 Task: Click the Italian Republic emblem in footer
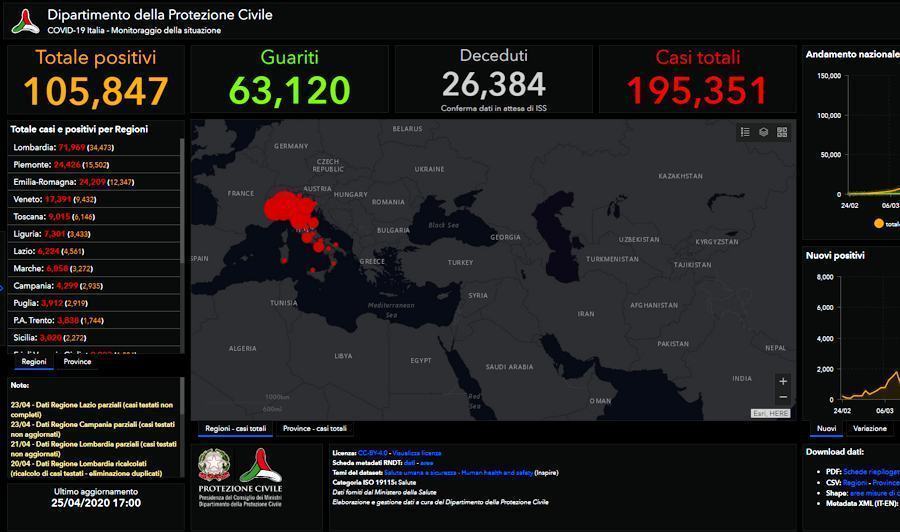coord(212,465)
